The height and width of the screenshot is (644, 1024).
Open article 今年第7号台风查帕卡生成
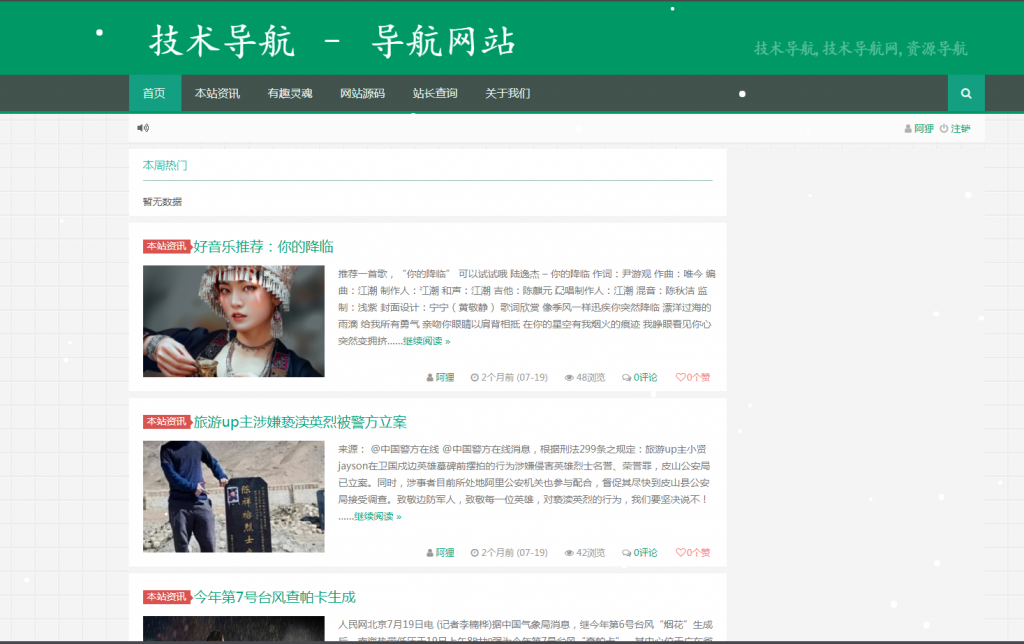pos(274,597)
